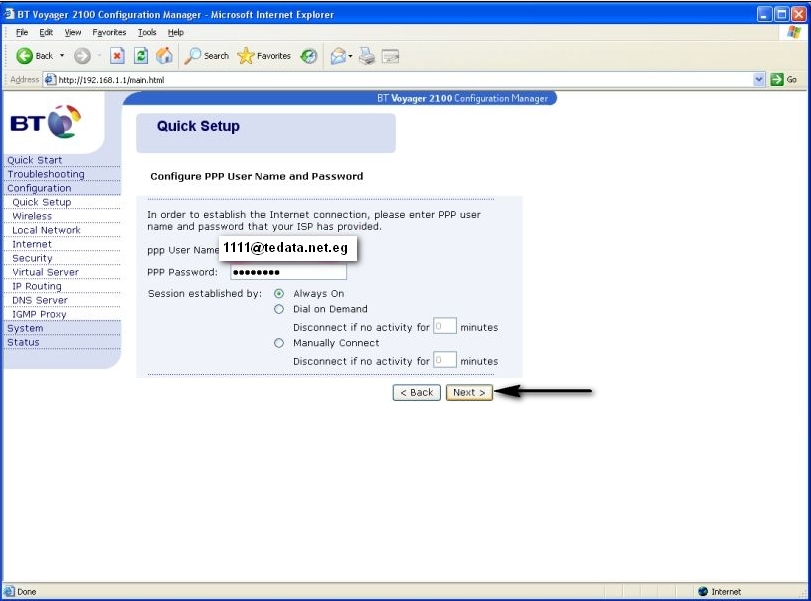Click the Internet status icon in system tray
811x601 pixels.
701,589
